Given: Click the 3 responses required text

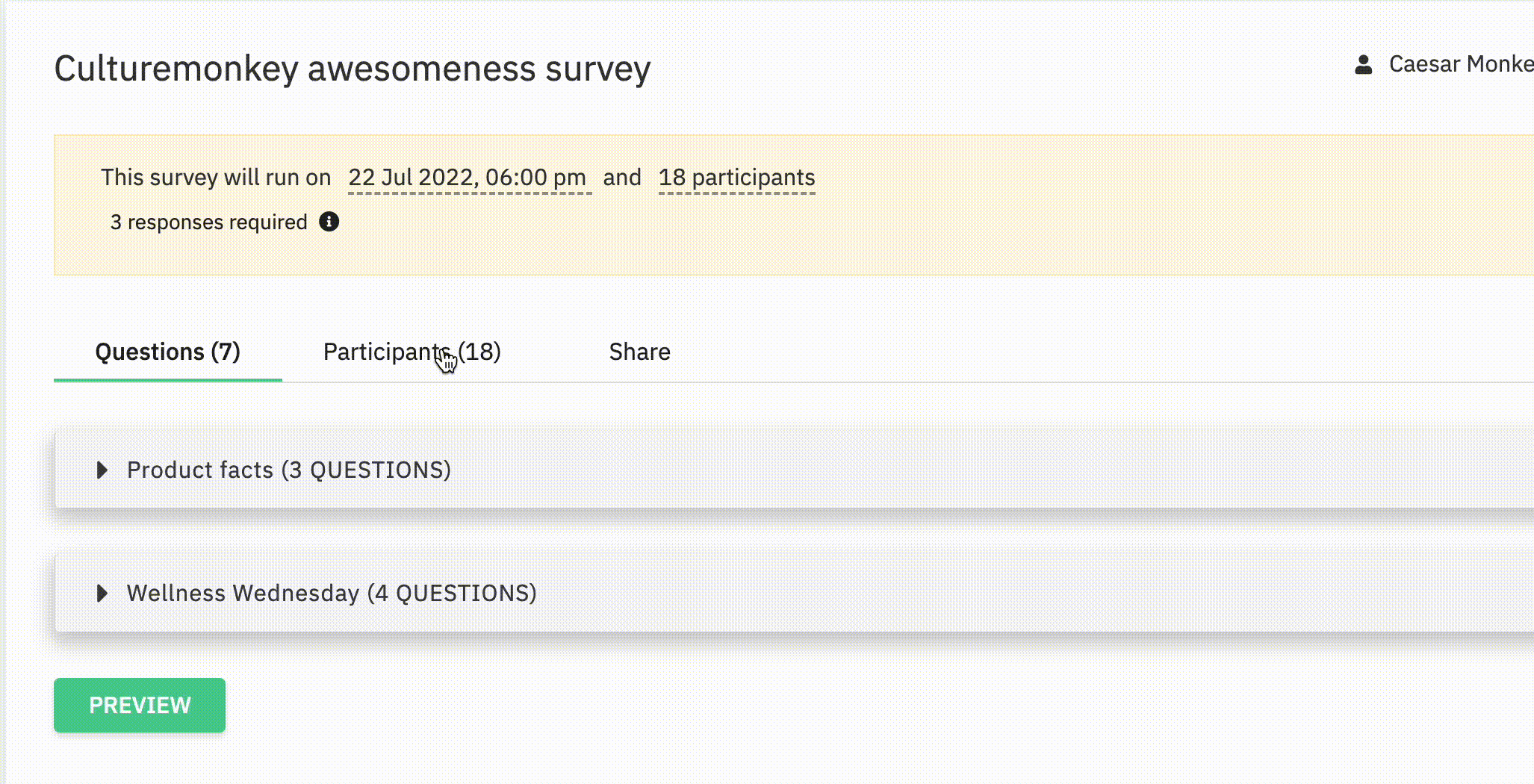Looking at the screenshot, I should (209, 222).
